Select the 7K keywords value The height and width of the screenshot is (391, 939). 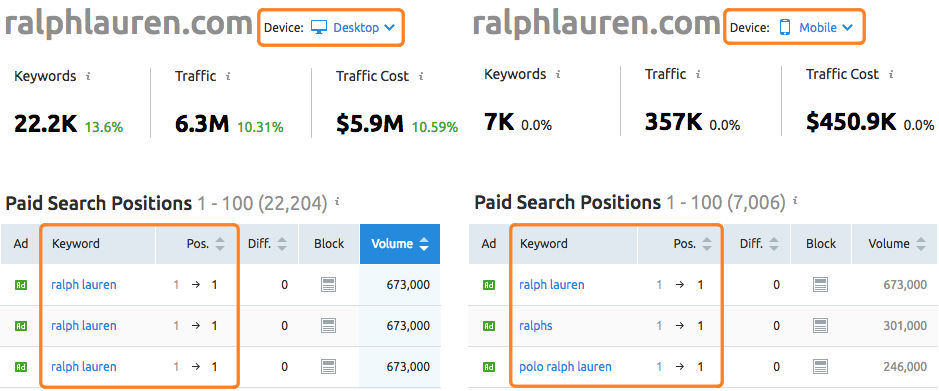coord(499,122)
